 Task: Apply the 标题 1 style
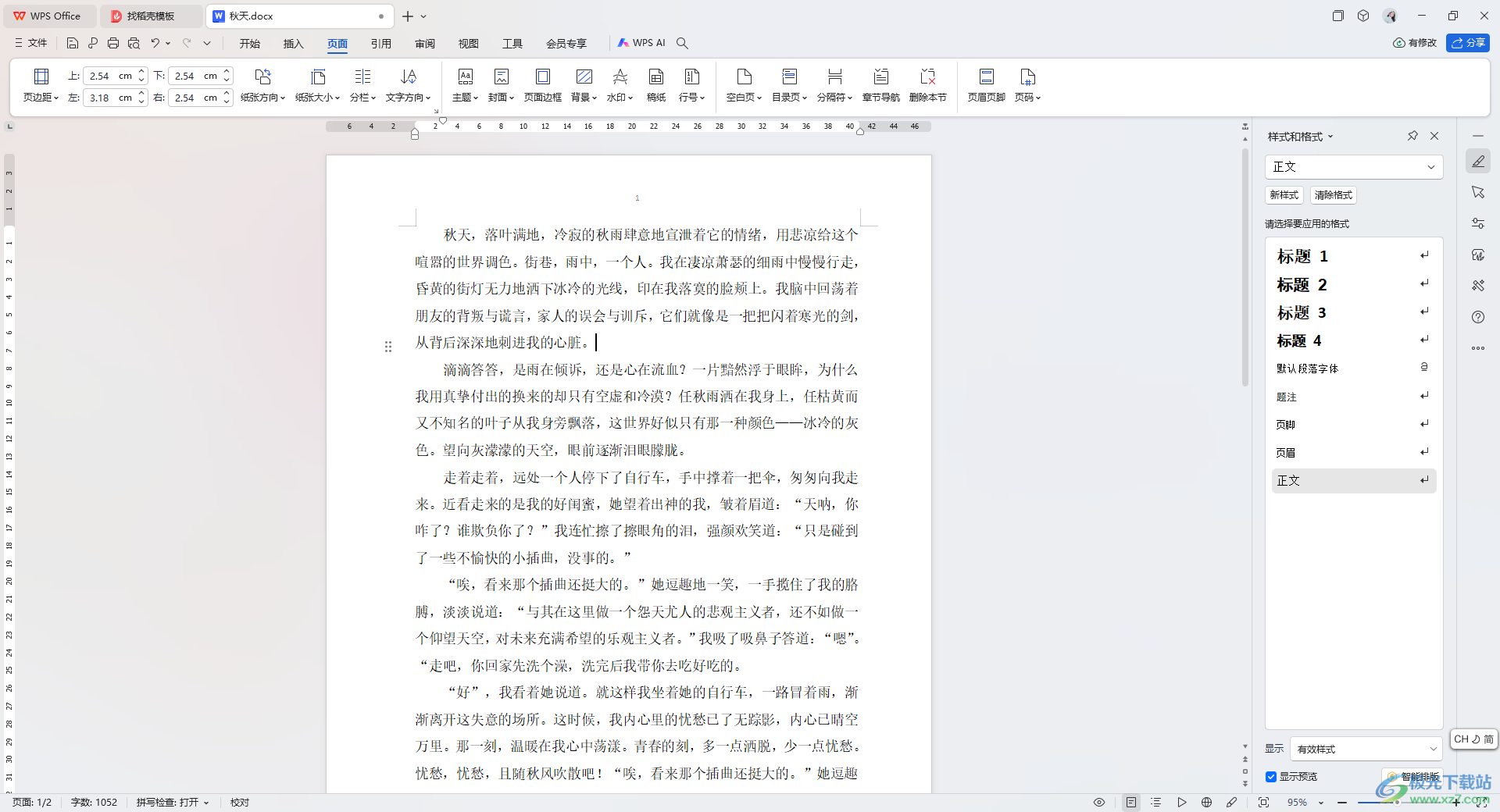pyautogui.click(x=1353, y=256)
